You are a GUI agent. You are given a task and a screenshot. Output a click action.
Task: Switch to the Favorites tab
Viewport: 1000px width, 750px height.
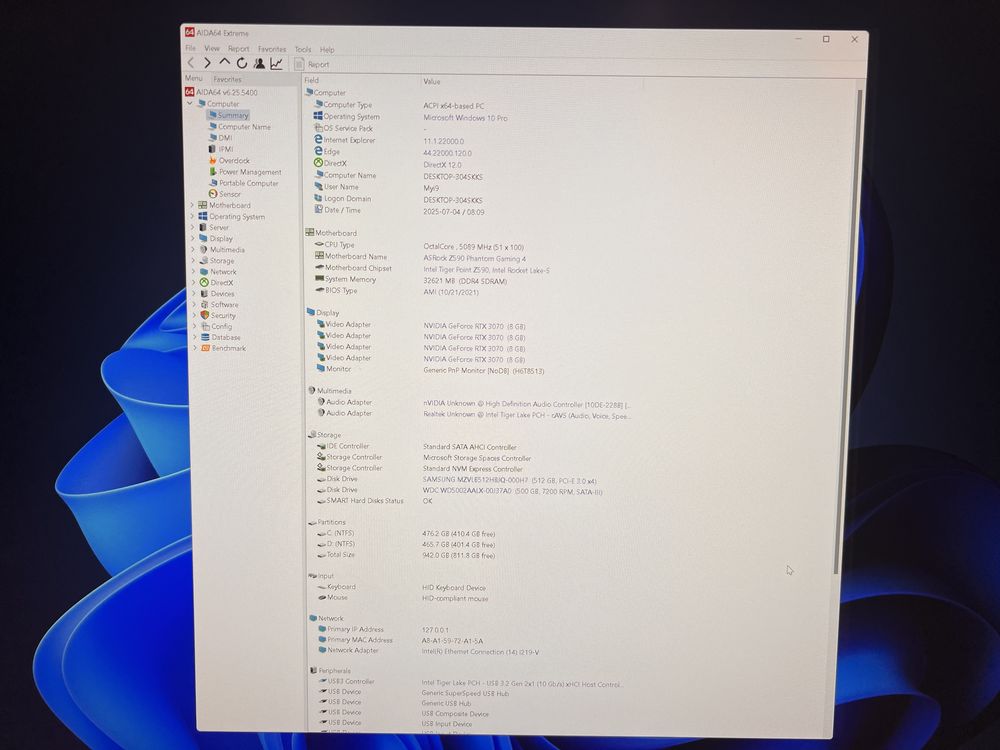click(x=228, y=80)
